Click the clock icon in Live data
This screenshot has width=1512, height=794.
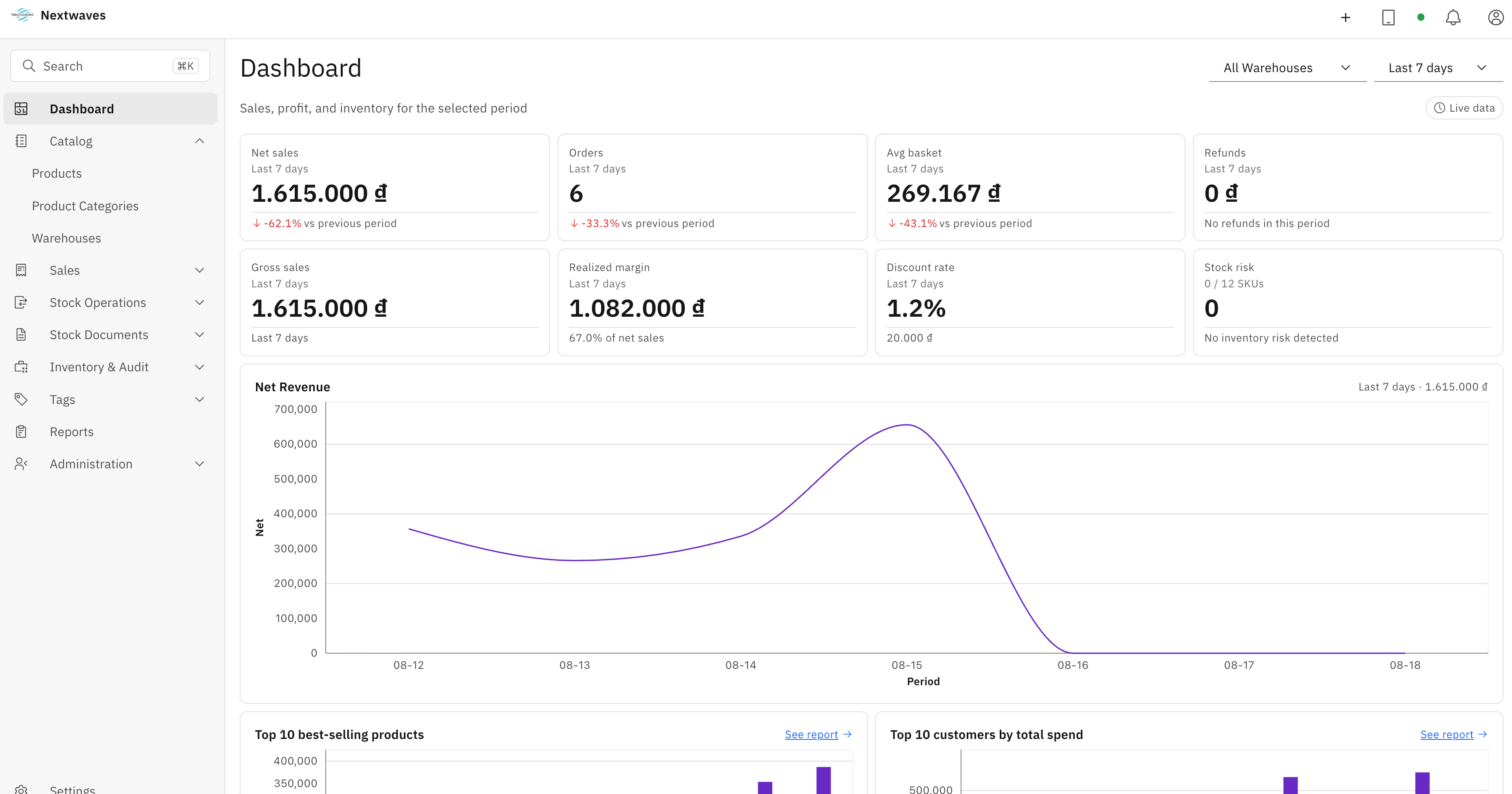coord(1440,108)
